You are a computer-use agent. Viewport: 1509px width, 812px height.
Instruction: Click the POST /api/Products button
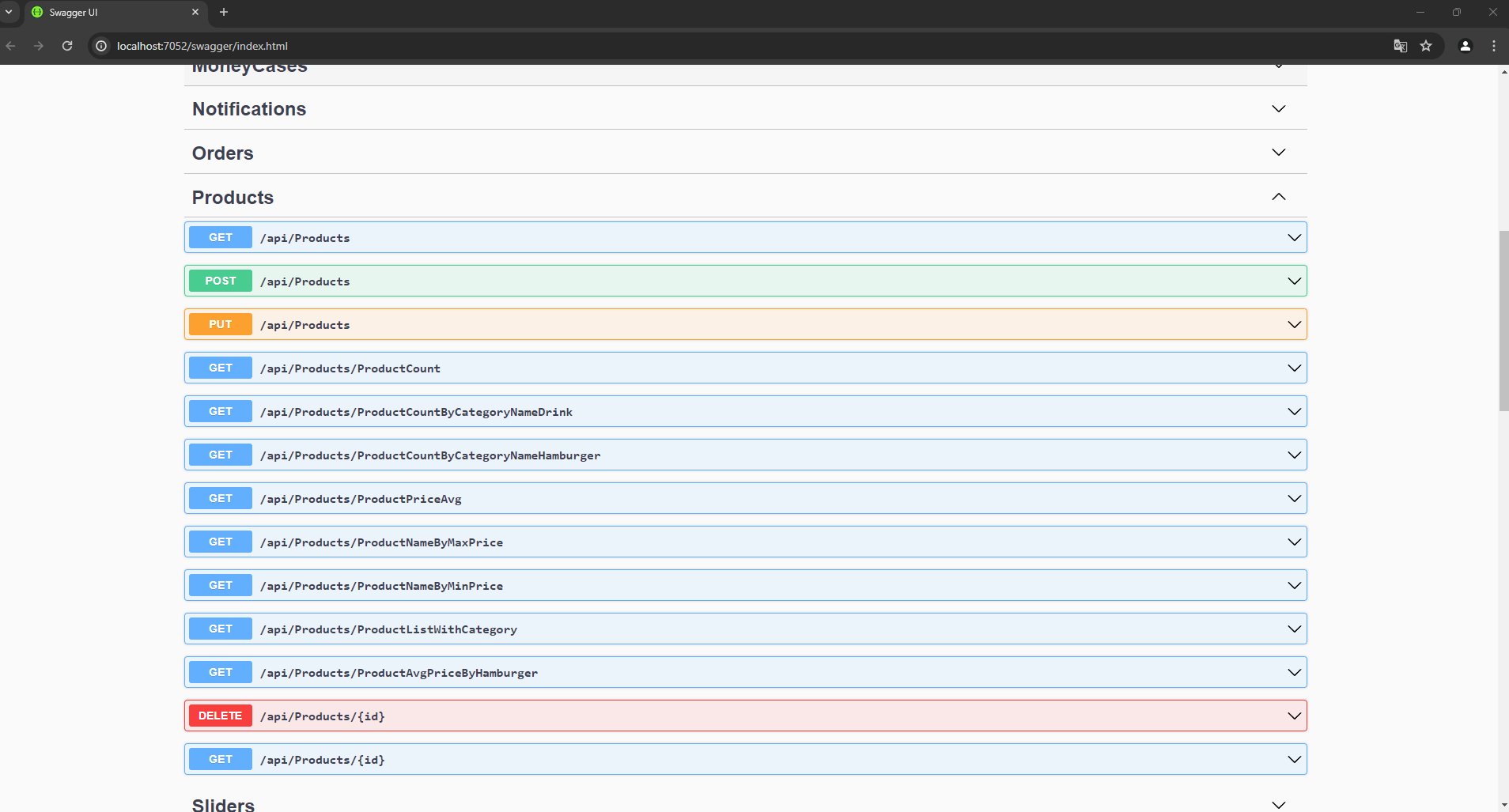tap(221, 281)
